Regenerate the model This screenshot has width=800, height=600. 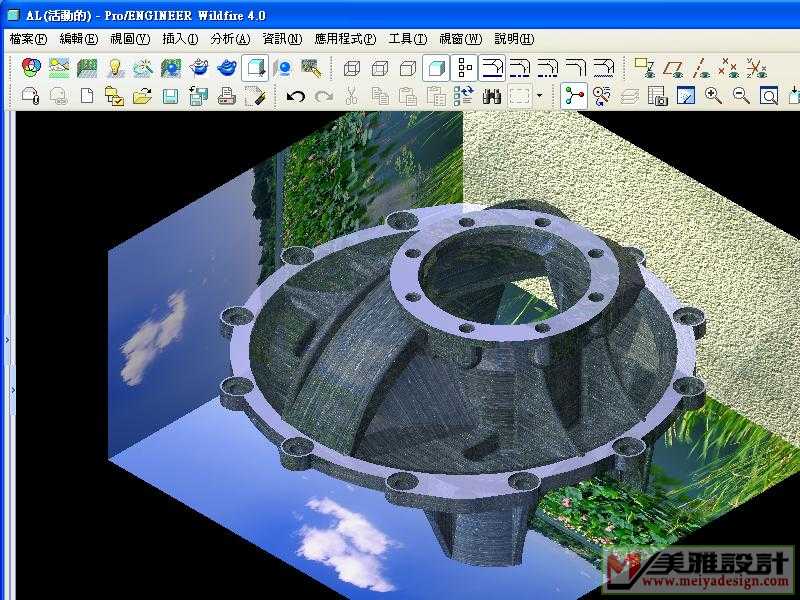pyautogui.click(x=464, y=96)
